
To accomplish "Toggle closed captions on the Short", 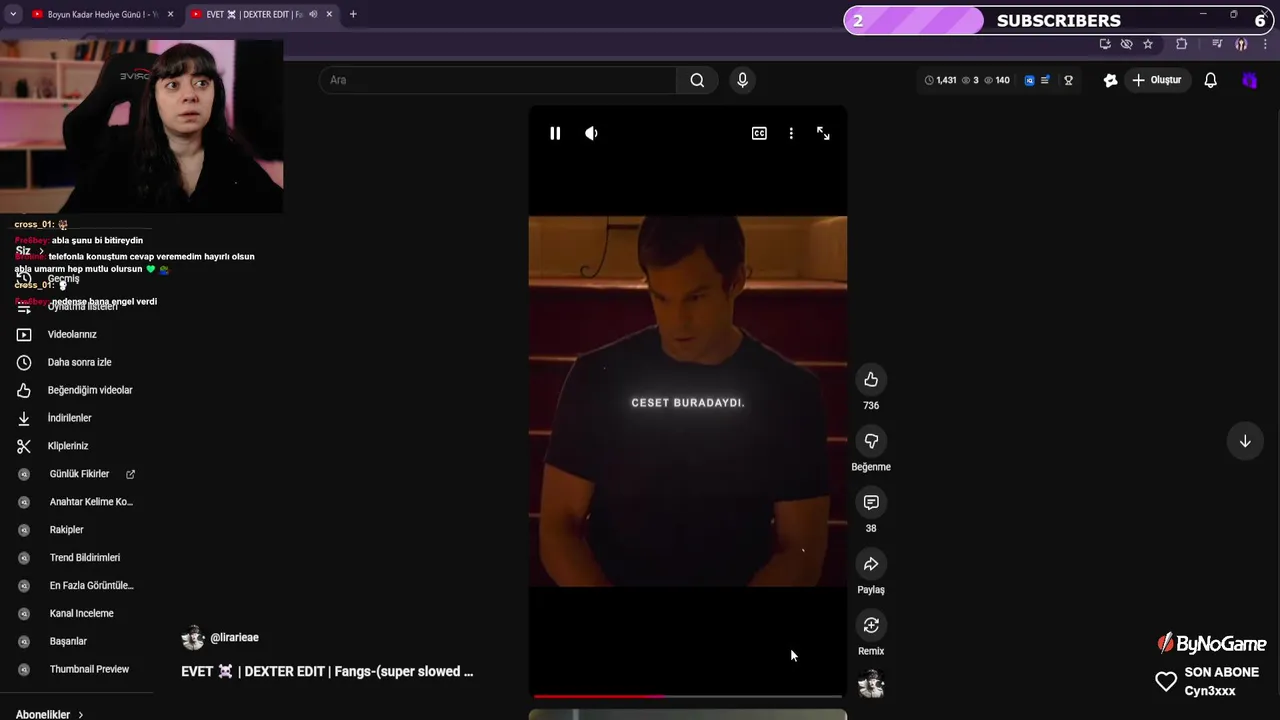I will coord(759,133).
